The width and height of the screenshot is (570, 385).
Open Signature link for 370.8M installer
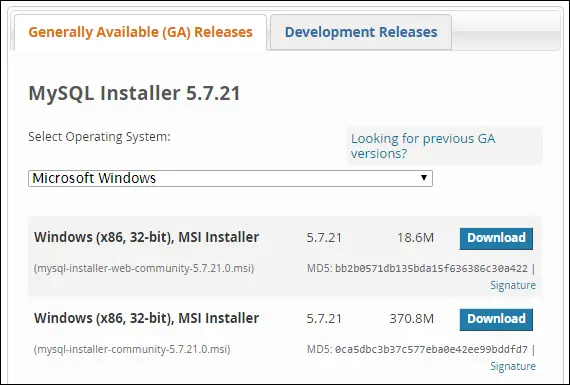(x=513, y=366)
